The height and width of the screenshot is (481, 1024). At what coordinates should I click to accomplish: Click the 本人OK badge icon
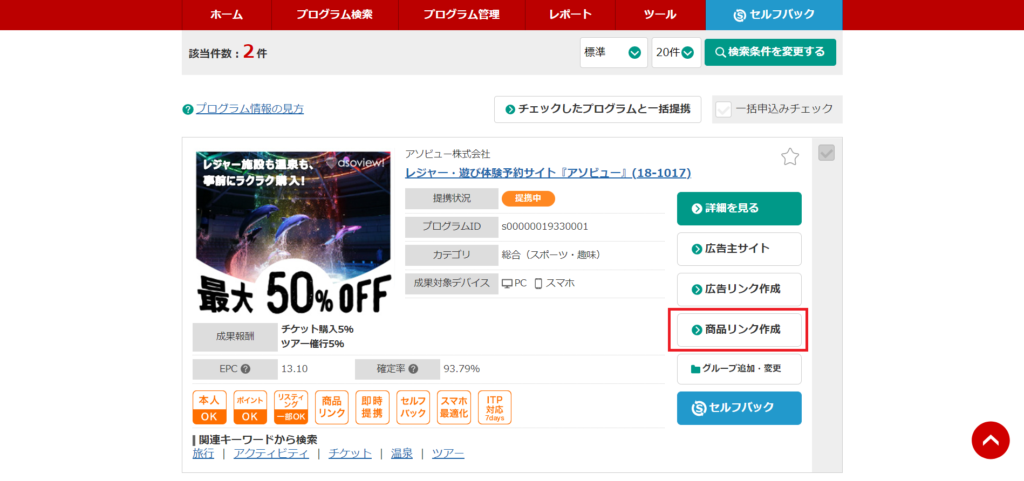tap(209, 407)
